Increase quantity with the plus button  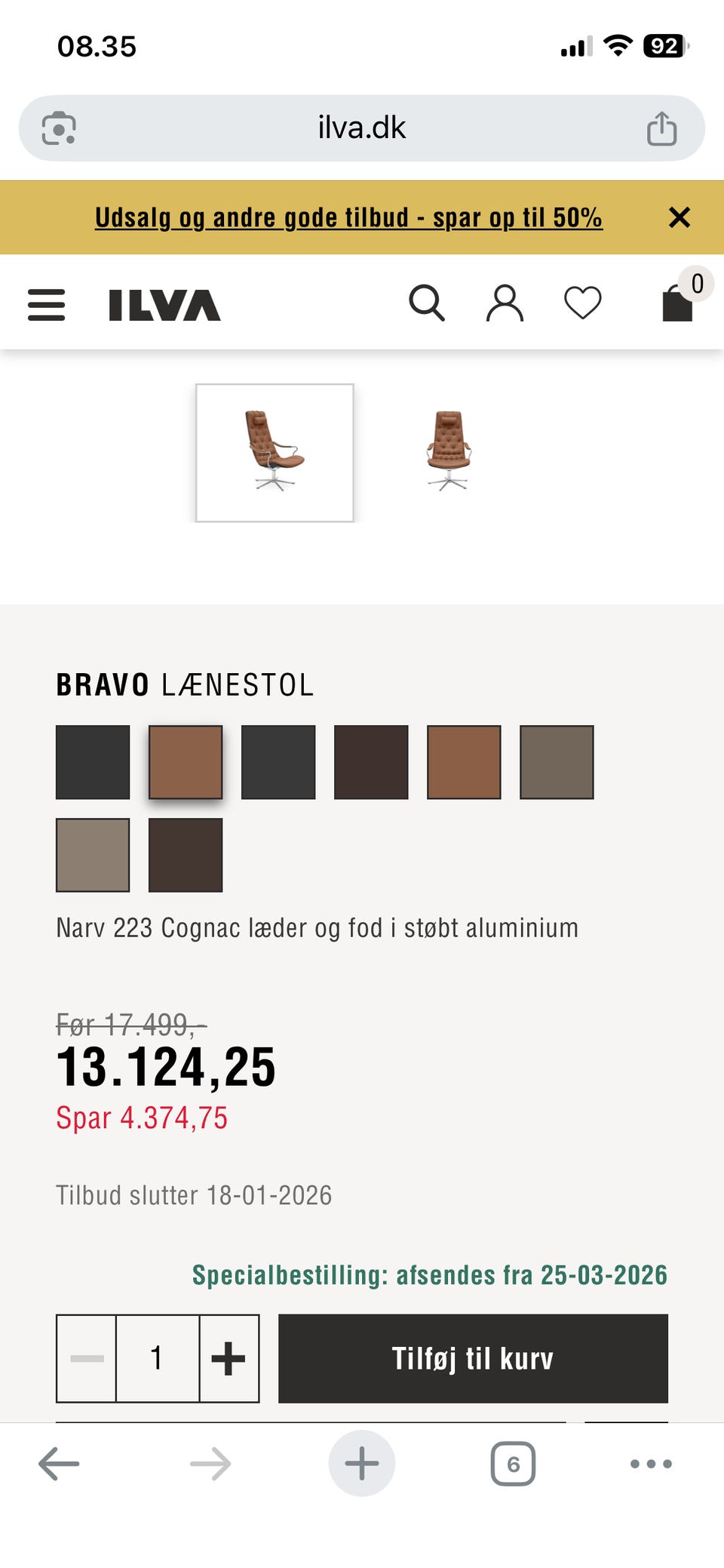coord(229,1358)
